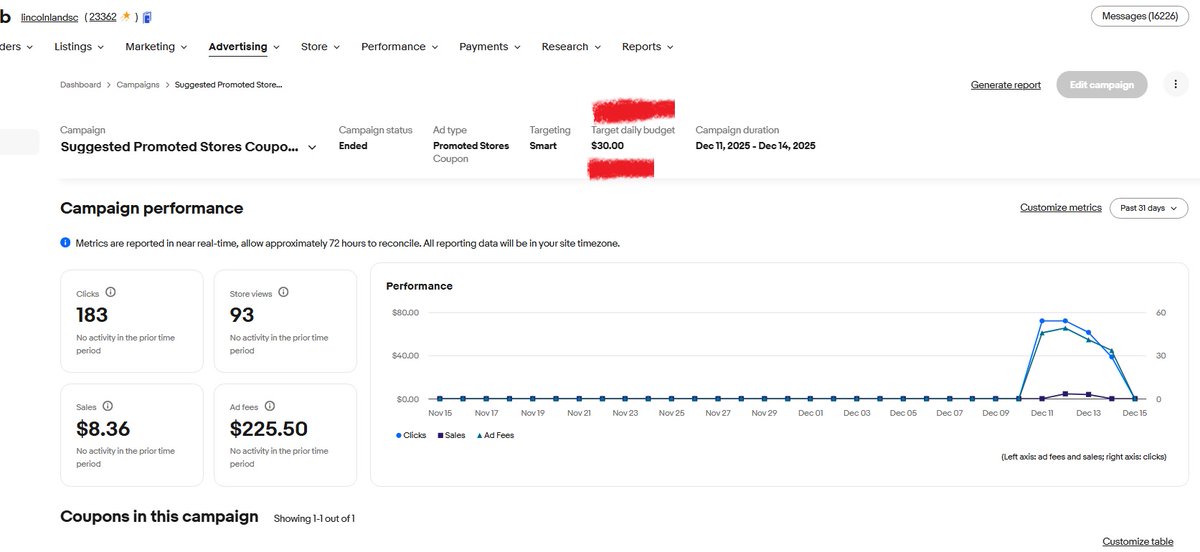Expand the campaign name selector chevron
Image resolution: width=1200 pixels, height=552 pixels.
pyautogui.click(x=312, y=147)
